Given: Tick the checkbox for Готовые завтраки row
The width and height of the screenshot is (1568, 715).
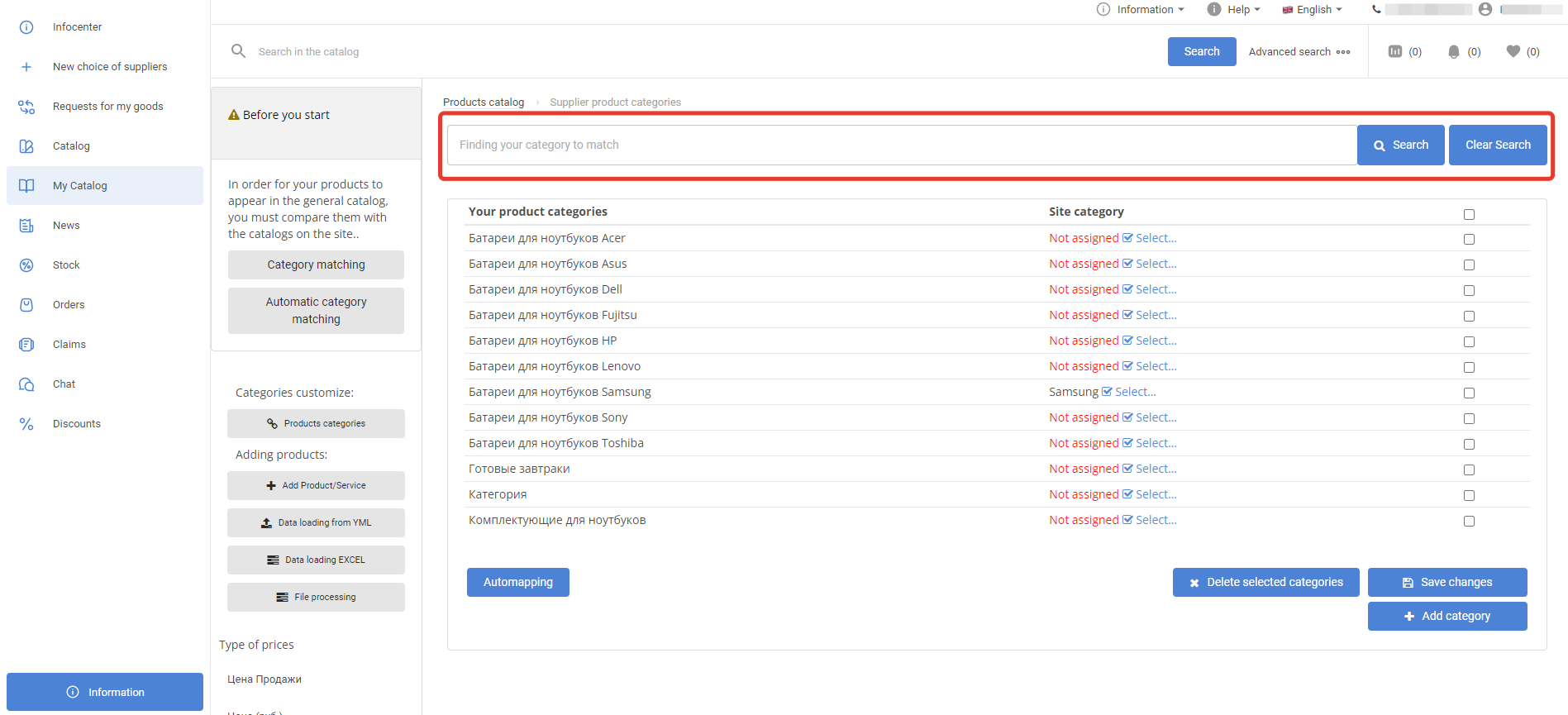Looking at the screenshot, I should point(1469,470).
